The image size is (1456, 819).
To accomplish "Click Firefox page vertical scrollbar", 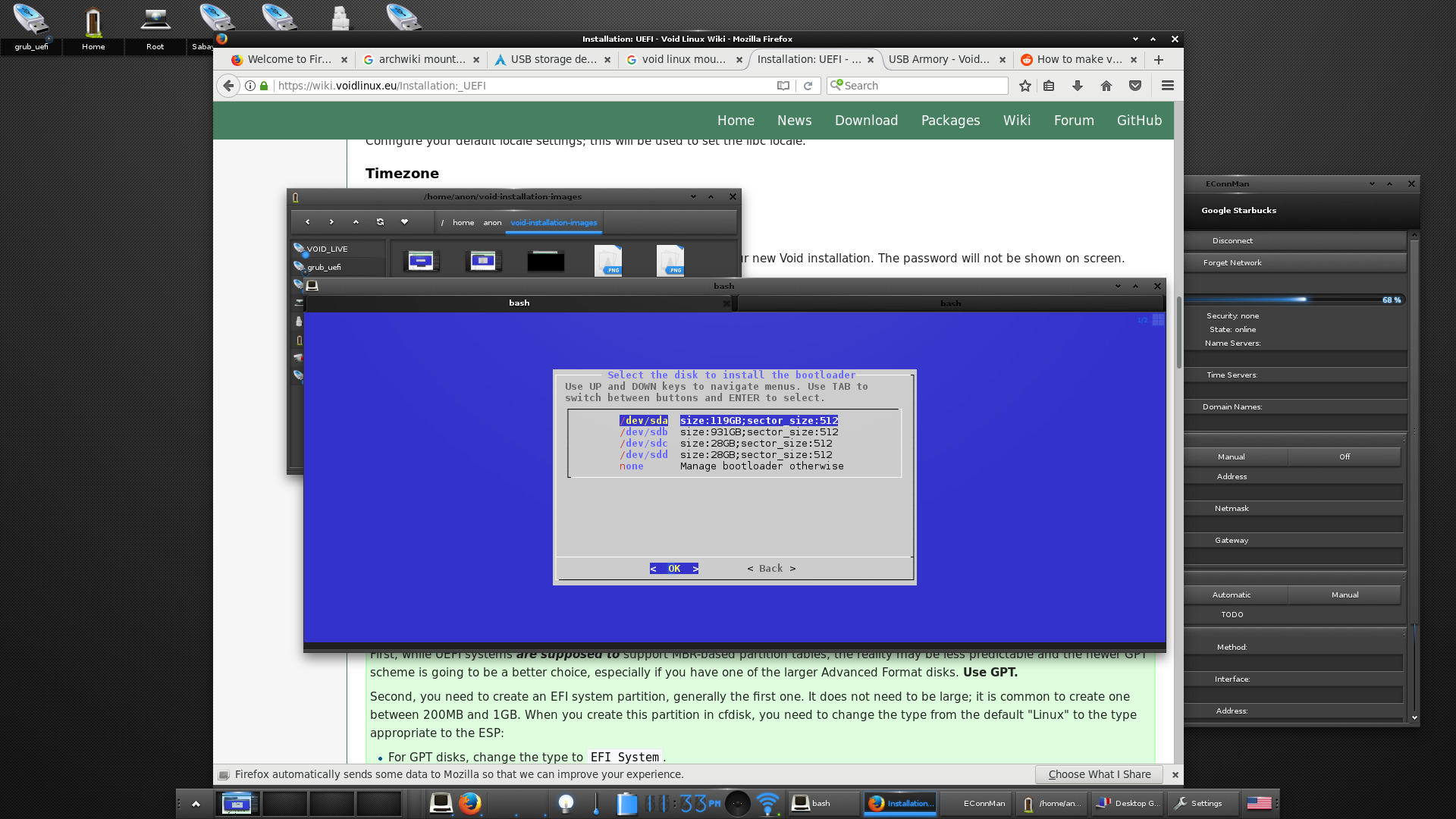I will click(1178, 334).
